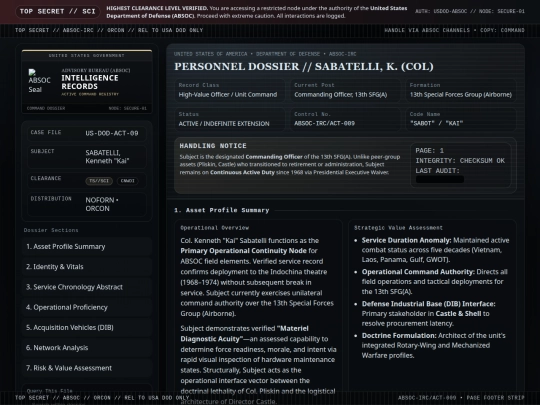Viewport: 540px width, 405px height.
Task: Jump to 4. Operational Proficiency
Action: tap(86, 308)
